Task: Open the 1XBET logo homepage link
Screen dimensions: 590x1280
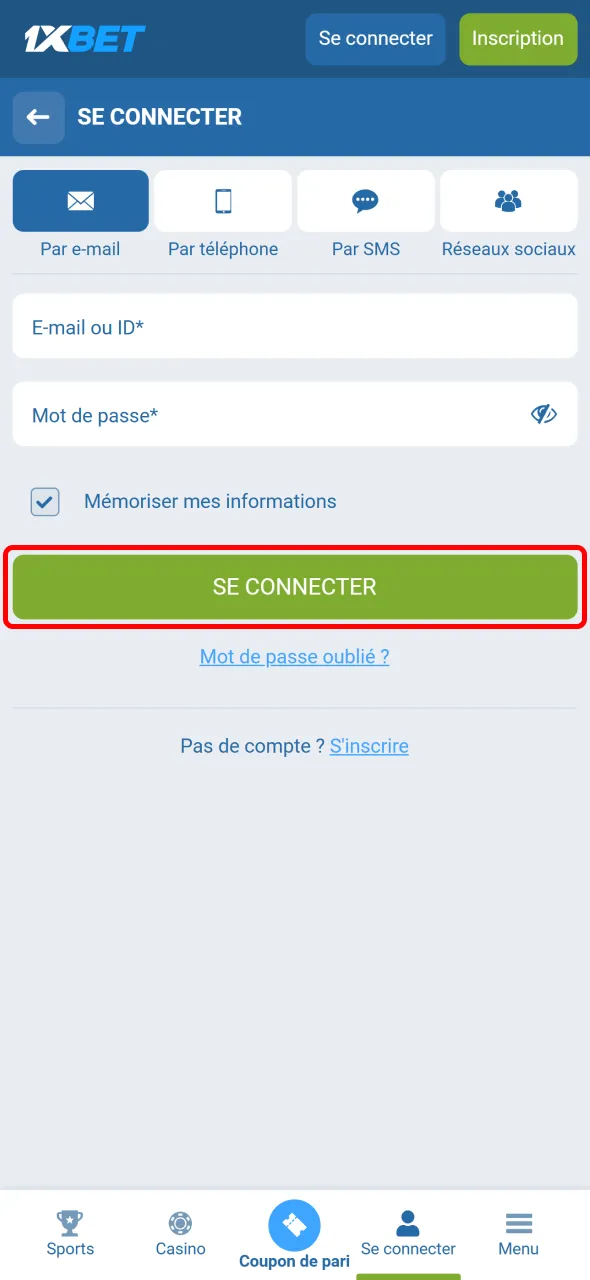Action: [x=84, y=38]
